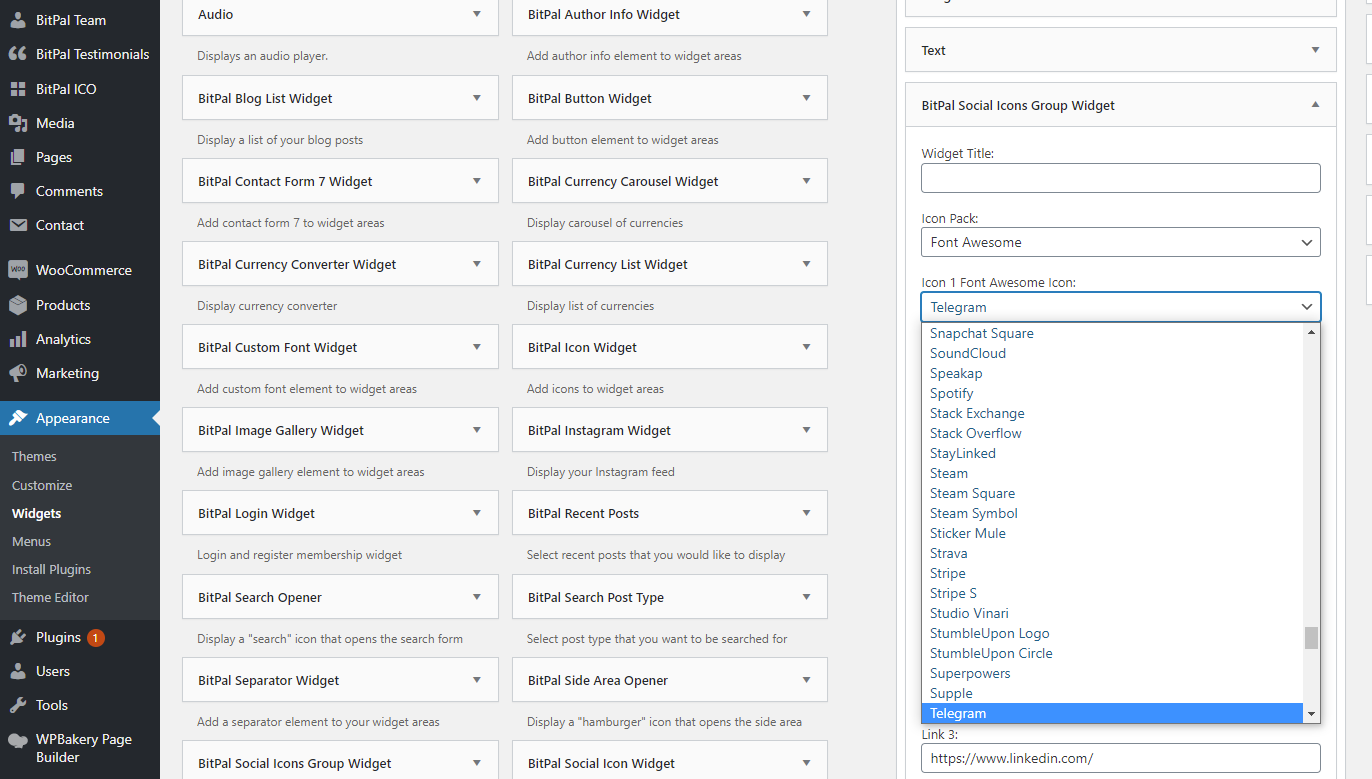Click the Widget Title input field
The height and width of the screenshot is (779, 1372).
(1120, 178)
